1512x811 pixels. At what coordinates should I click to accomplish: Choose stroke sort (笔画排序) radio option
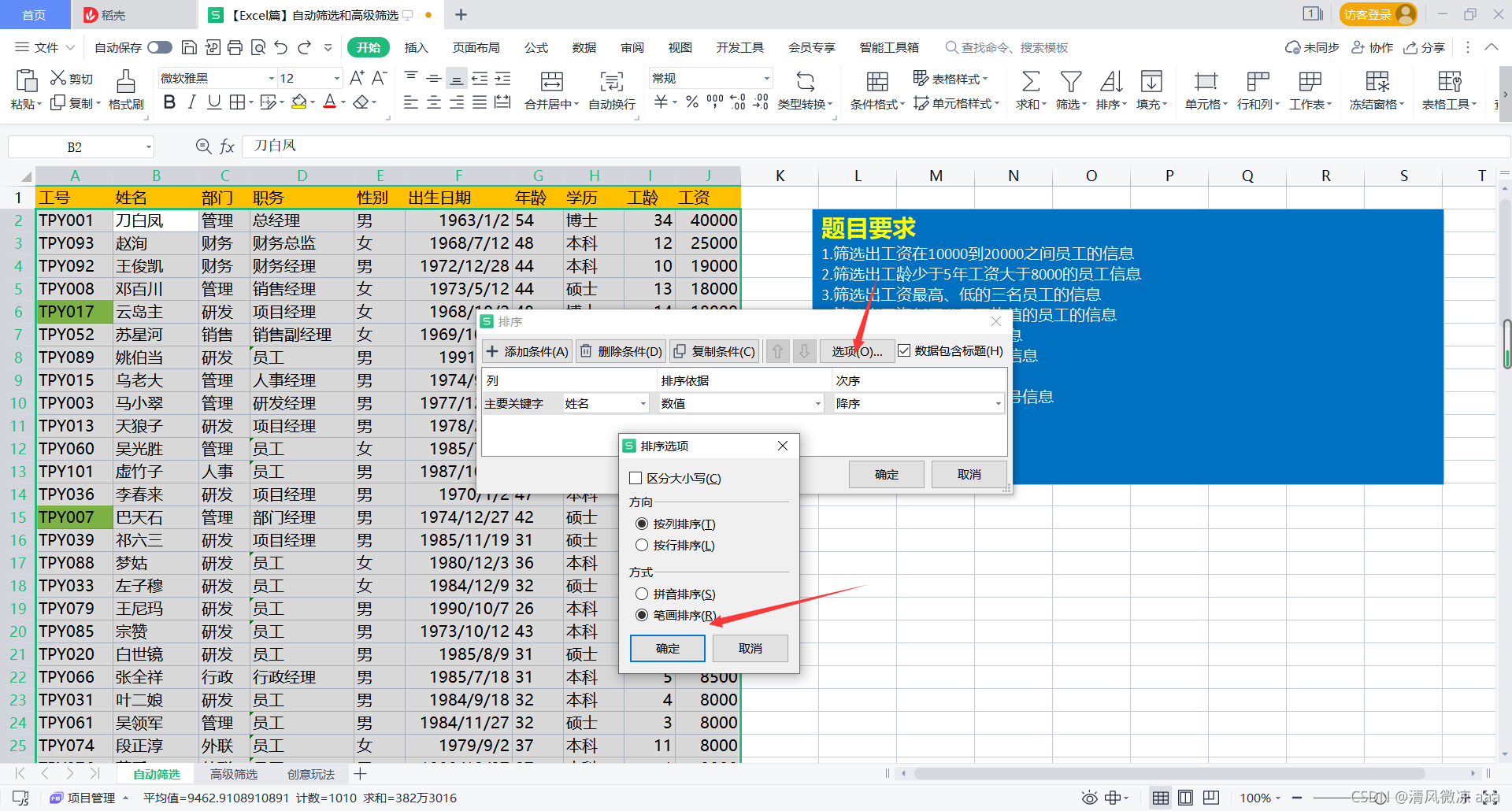642,615
